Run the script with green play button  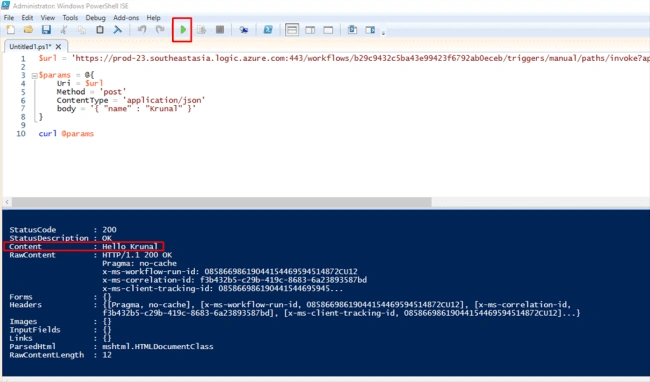click(182, 30)
